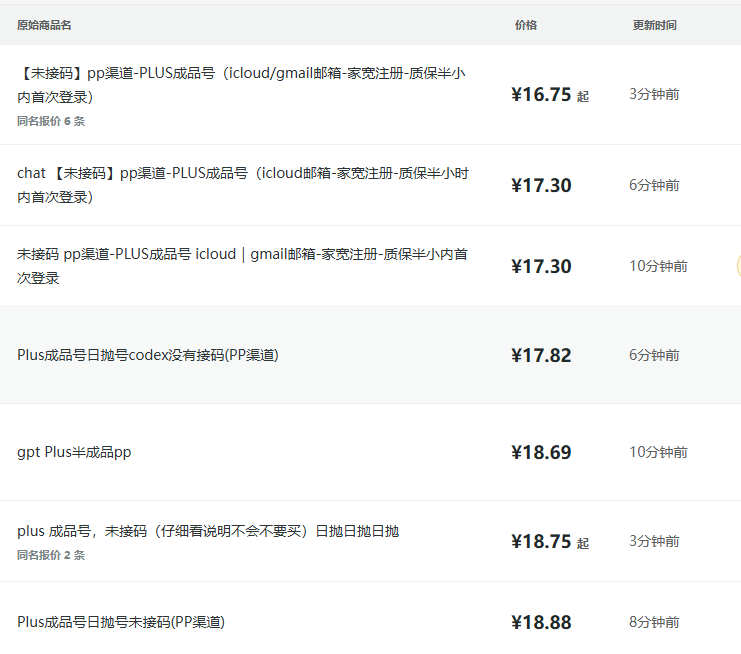Viewport: 741px width, 654px height.
Task: Open the 【未接码】pp渠道-PLUS成品号 icloud/gmail listing
Action: [241, 85]
